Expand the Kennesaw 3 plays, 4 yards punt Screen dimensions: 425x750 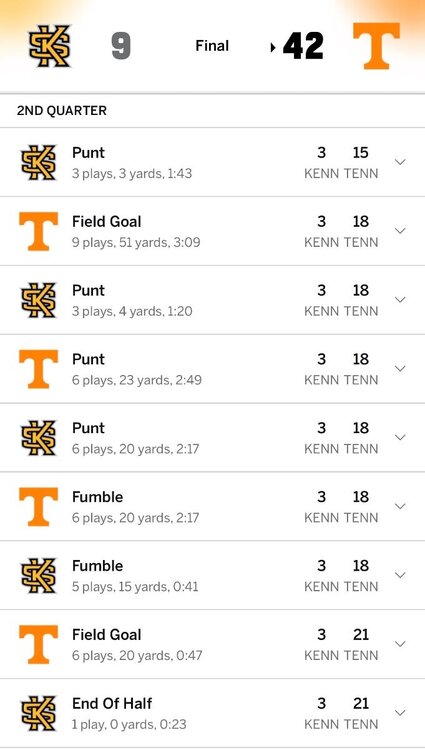(400, 300)
